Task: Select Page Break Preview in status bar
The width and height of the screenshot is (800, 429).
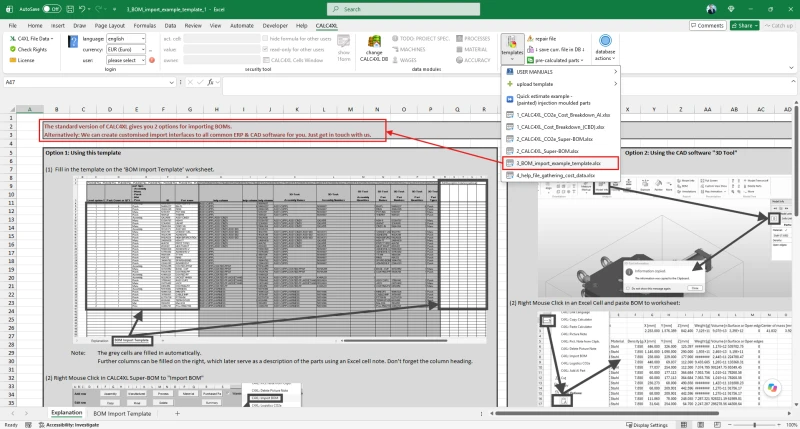Action: click(x=717, y=425)
